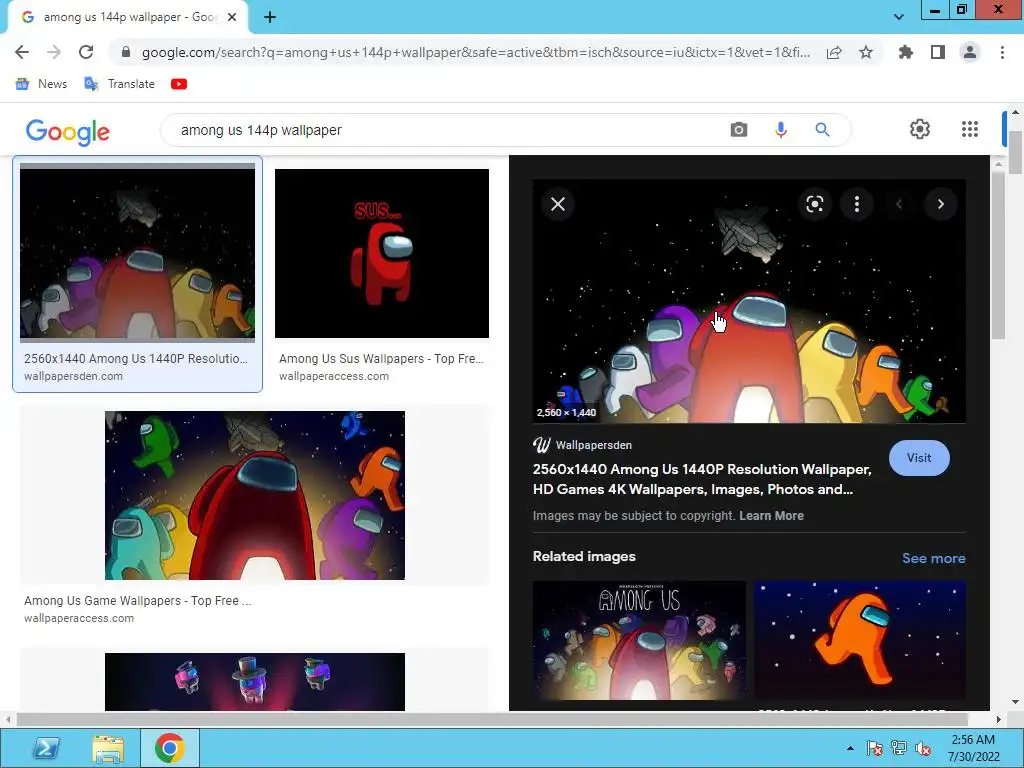Go to previous image in preview
This screenshot has width=1024, height=768.
[x=899, y=204]
